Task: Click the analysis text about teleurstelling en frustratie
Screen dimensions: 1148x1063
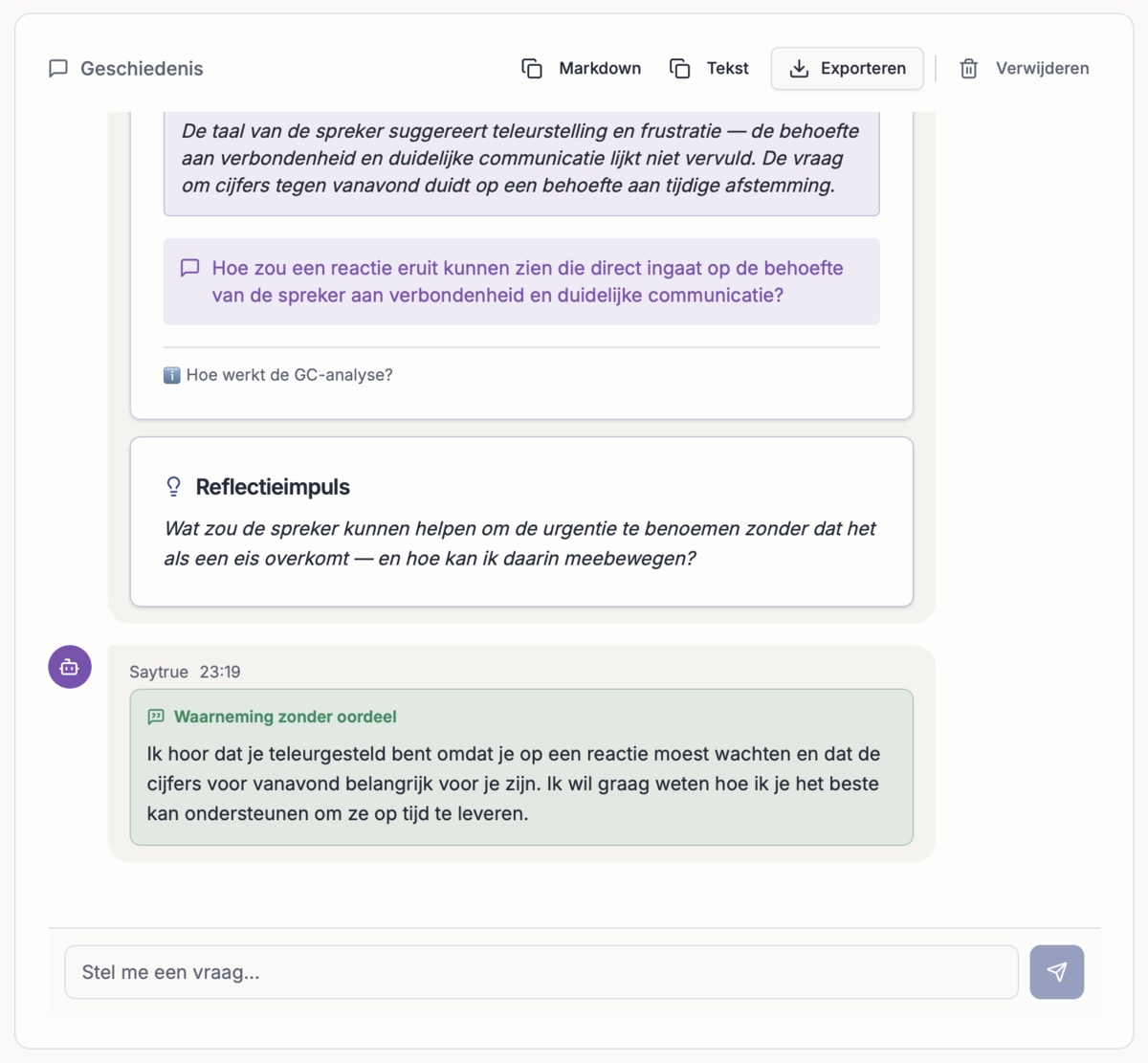Action: pyautogui.click(x=520, y=158)
